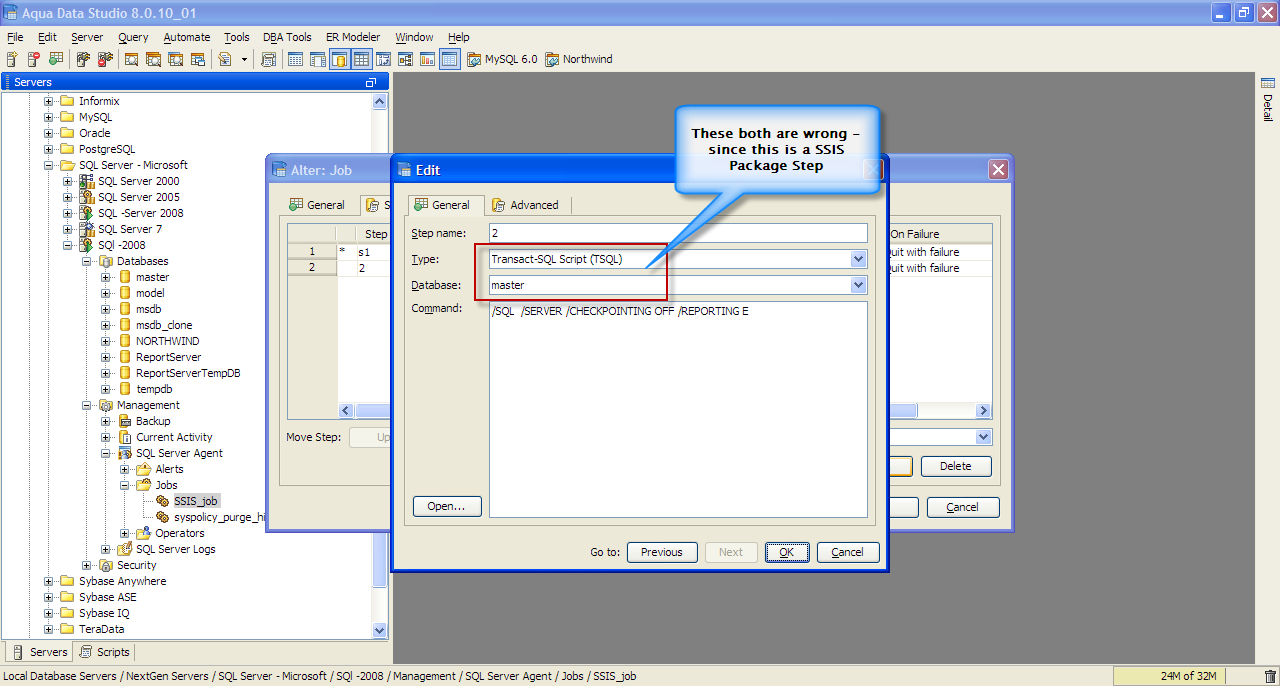Expand the Oracle tree node

(48, 133)
